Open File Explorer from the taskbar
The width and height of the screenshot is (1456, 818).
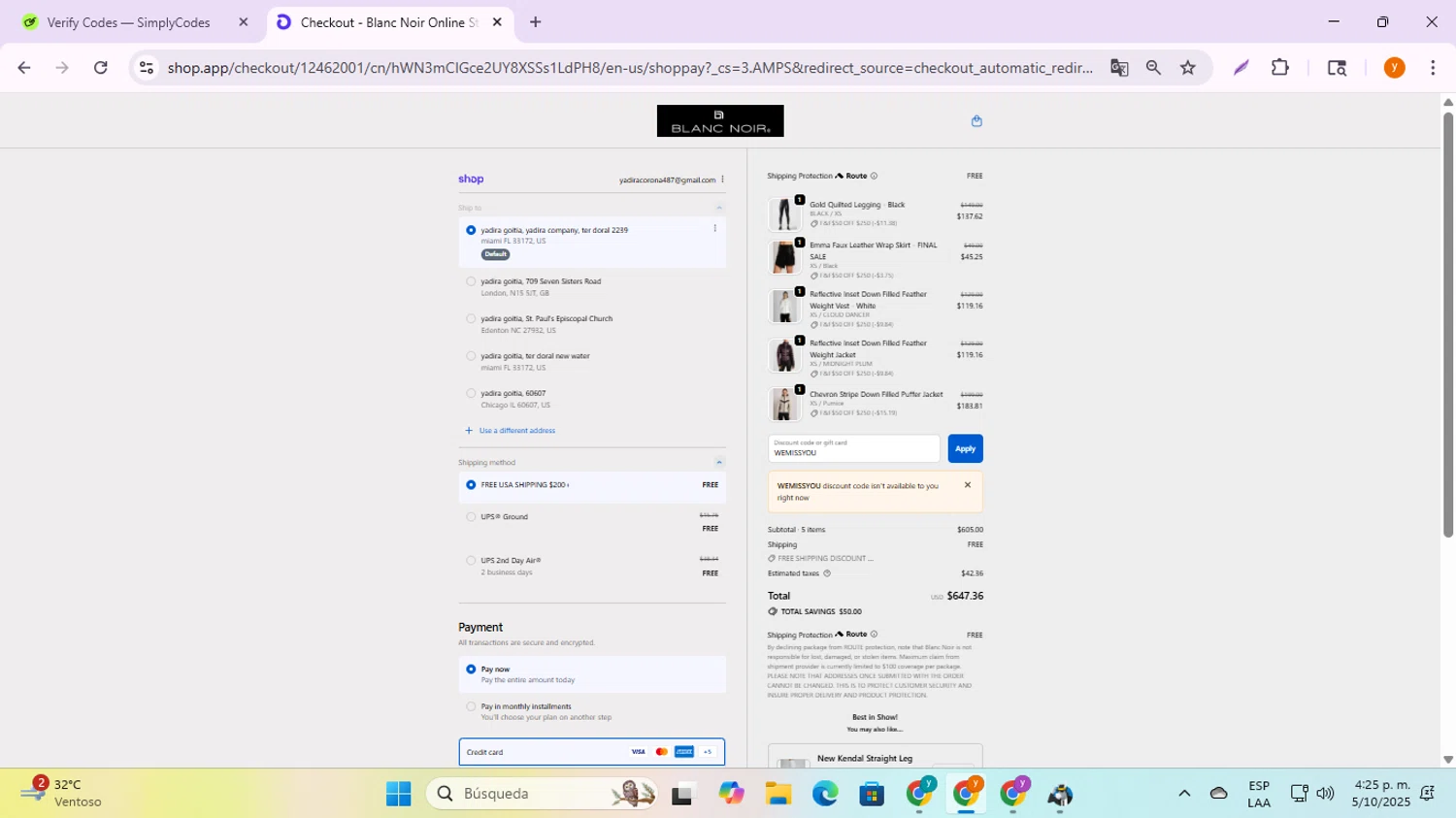778,795
